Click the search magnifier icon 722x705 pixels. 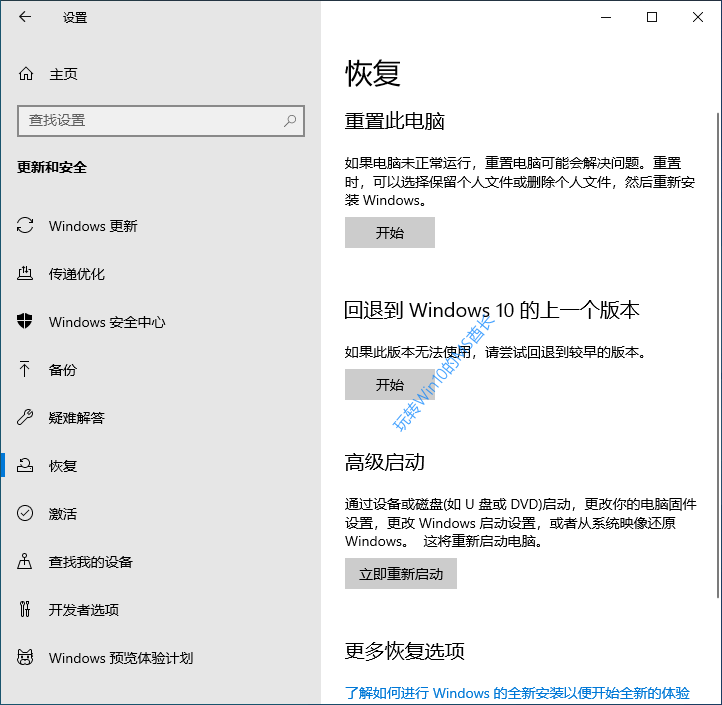290,121
